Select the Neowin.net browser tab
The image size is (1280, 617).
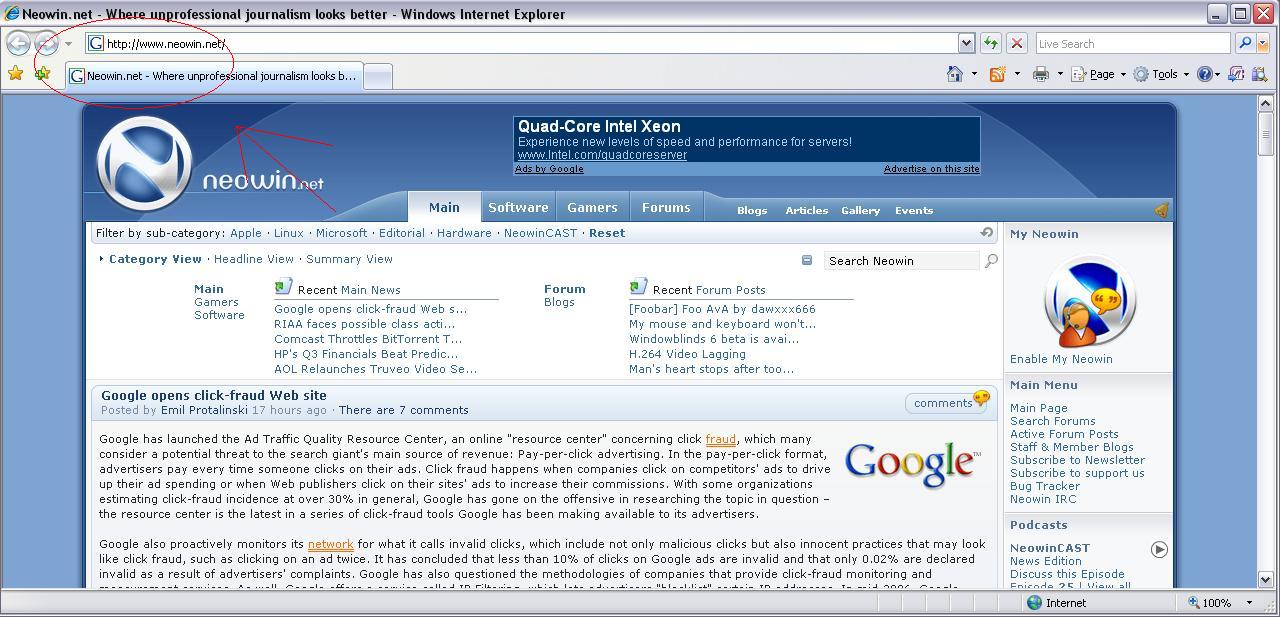pos(213,76)
